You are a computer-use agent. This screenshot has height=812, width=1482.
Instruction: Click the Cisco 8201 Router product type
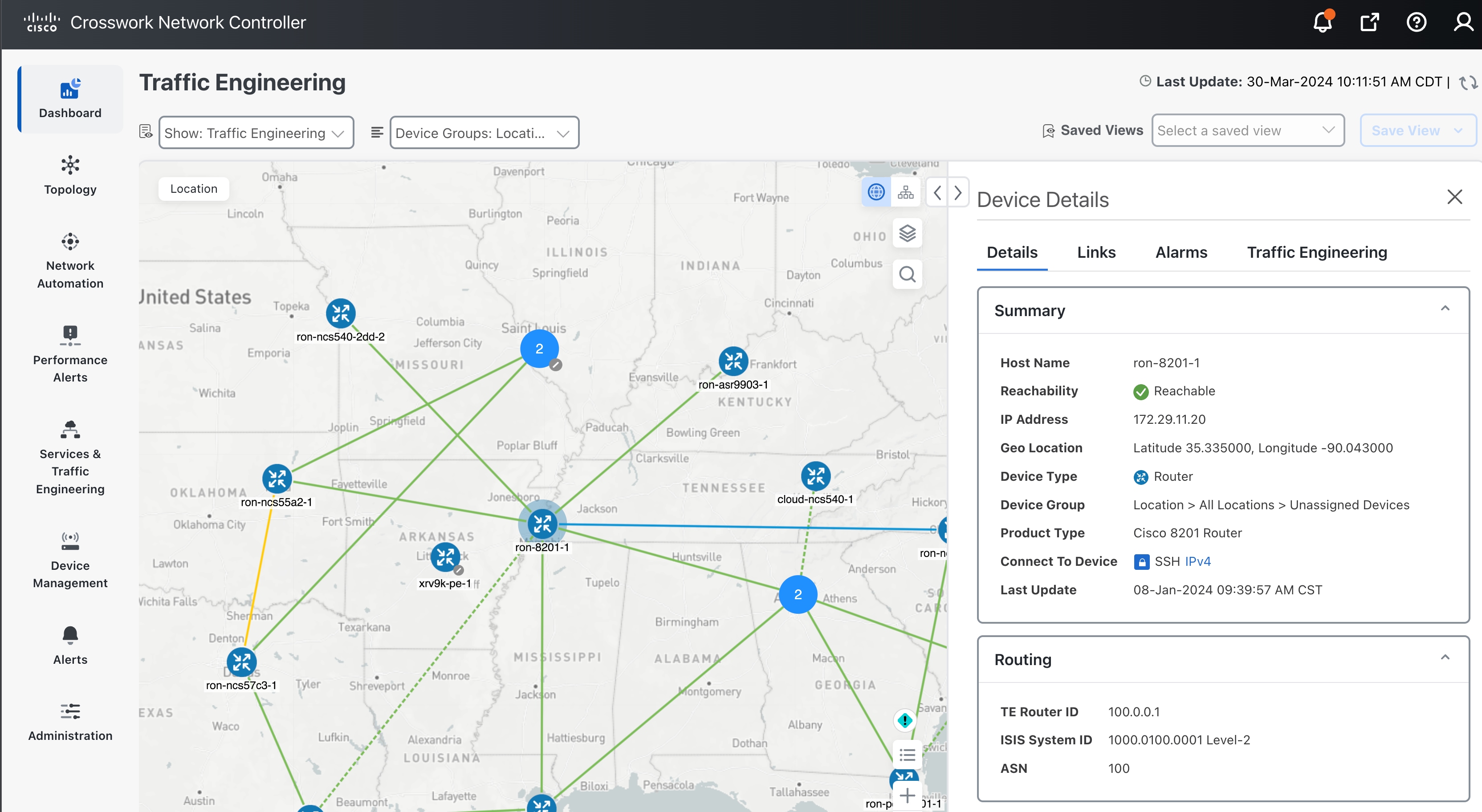tap(1188, 533)
